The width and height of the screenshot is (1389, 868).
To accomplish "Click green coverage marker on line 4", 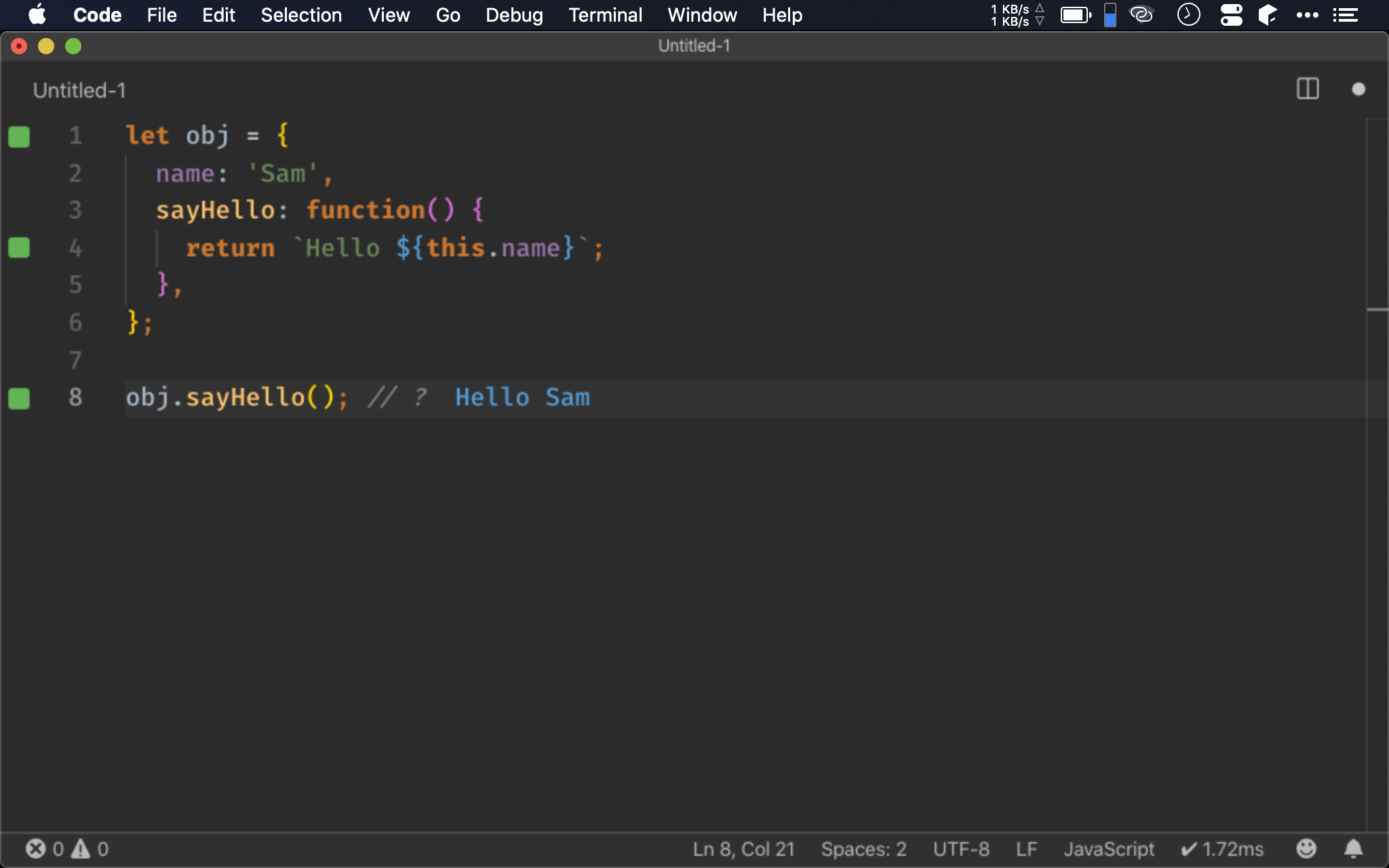I will [19, 248].
